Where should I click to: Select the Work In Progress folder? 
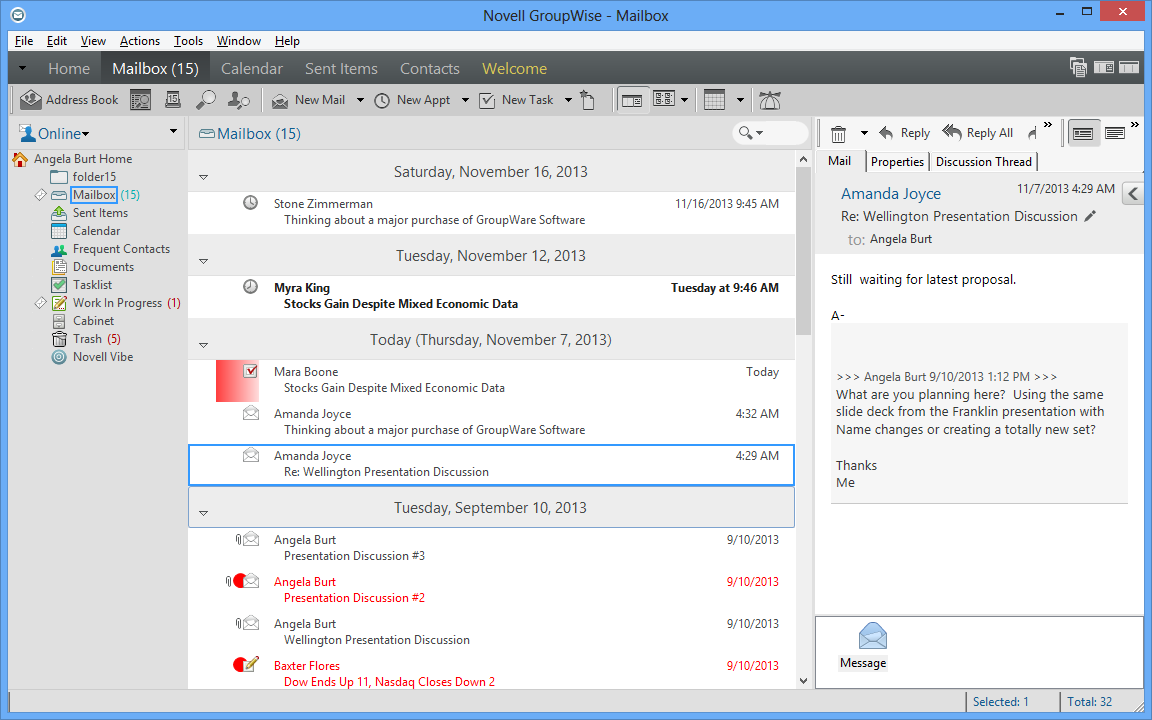117,303
